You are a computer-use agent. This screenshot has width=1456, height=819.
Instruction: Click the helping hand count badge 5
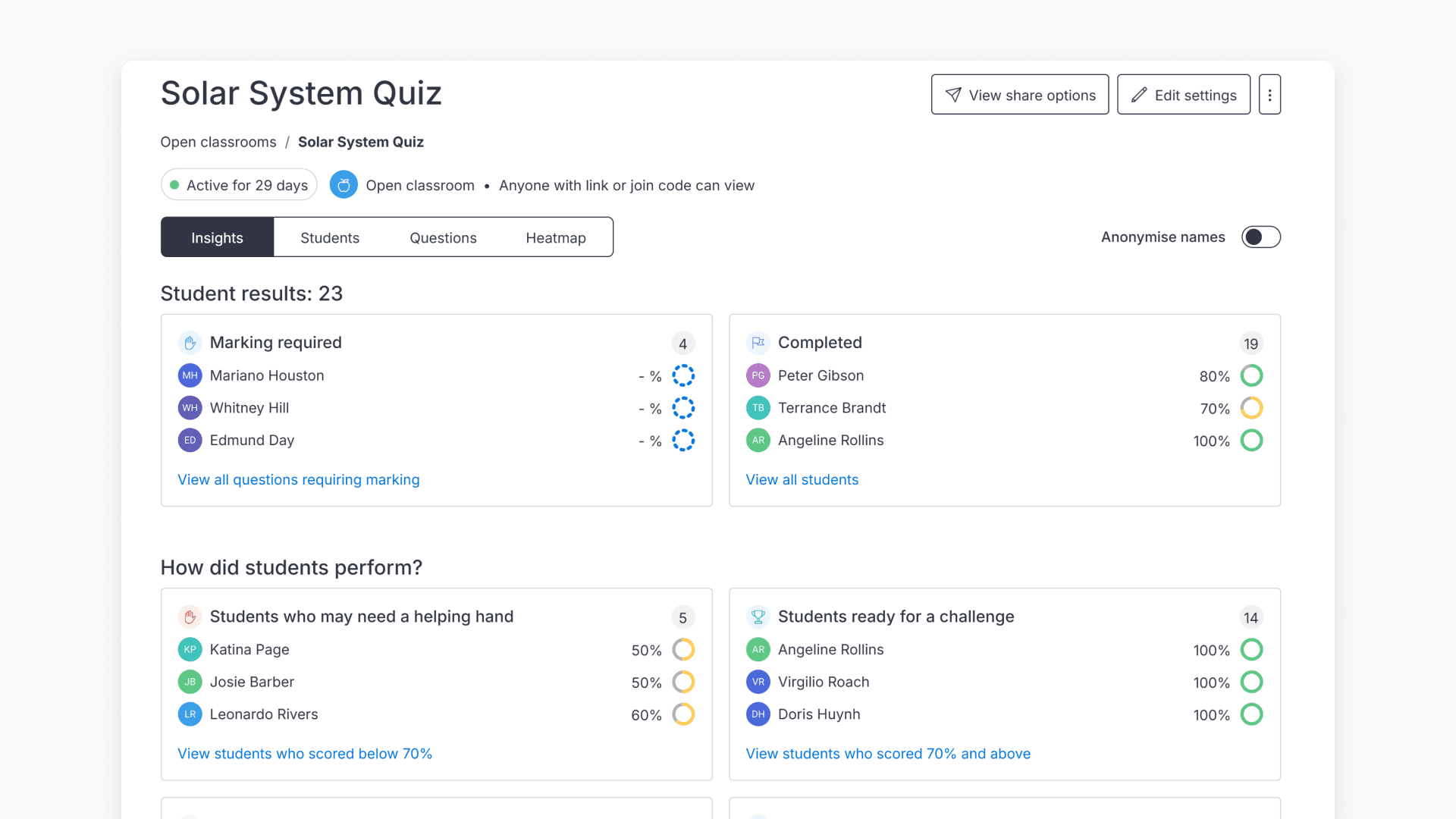[683, 618]
